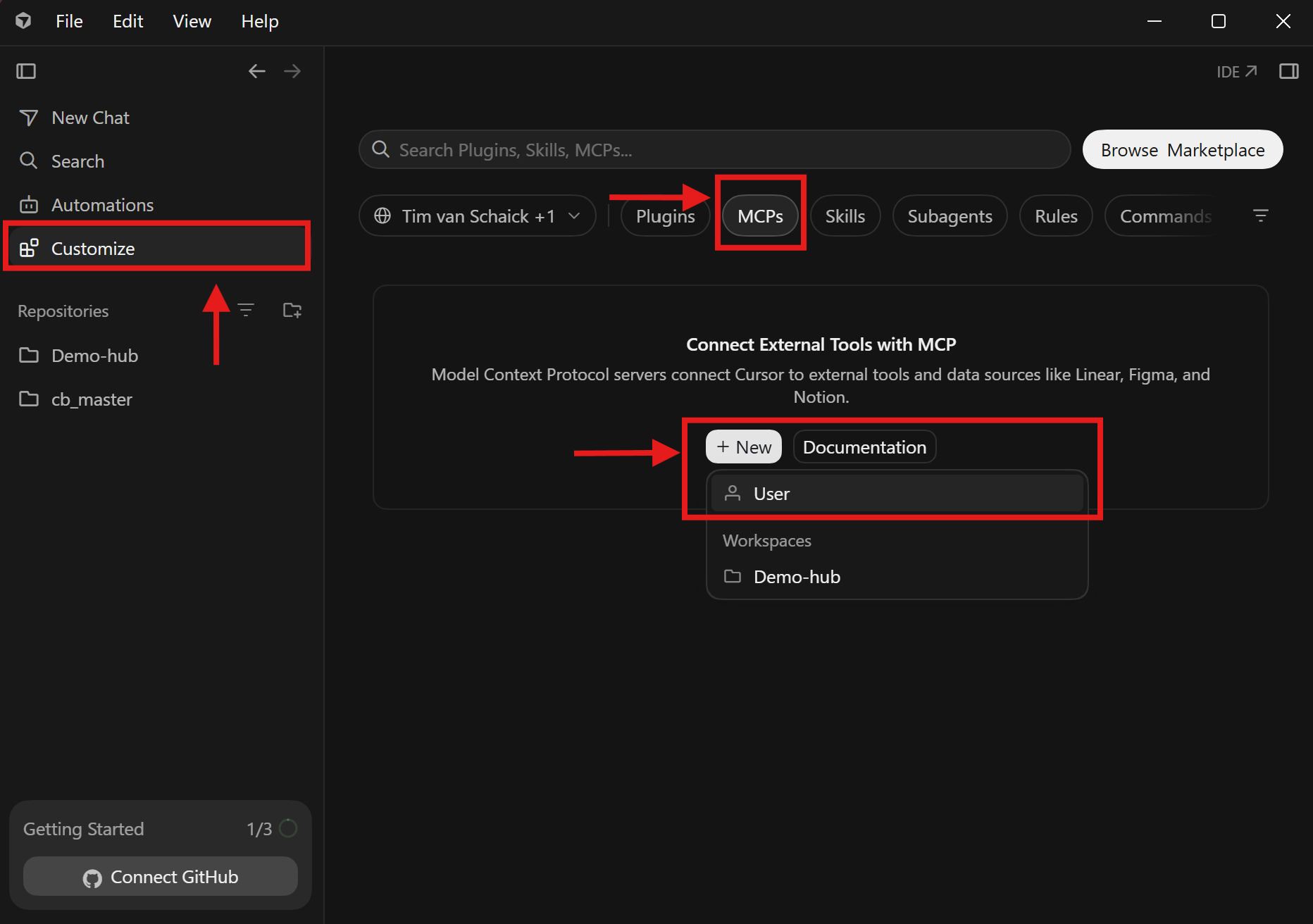Open the Documentation link button

(864, 447)
